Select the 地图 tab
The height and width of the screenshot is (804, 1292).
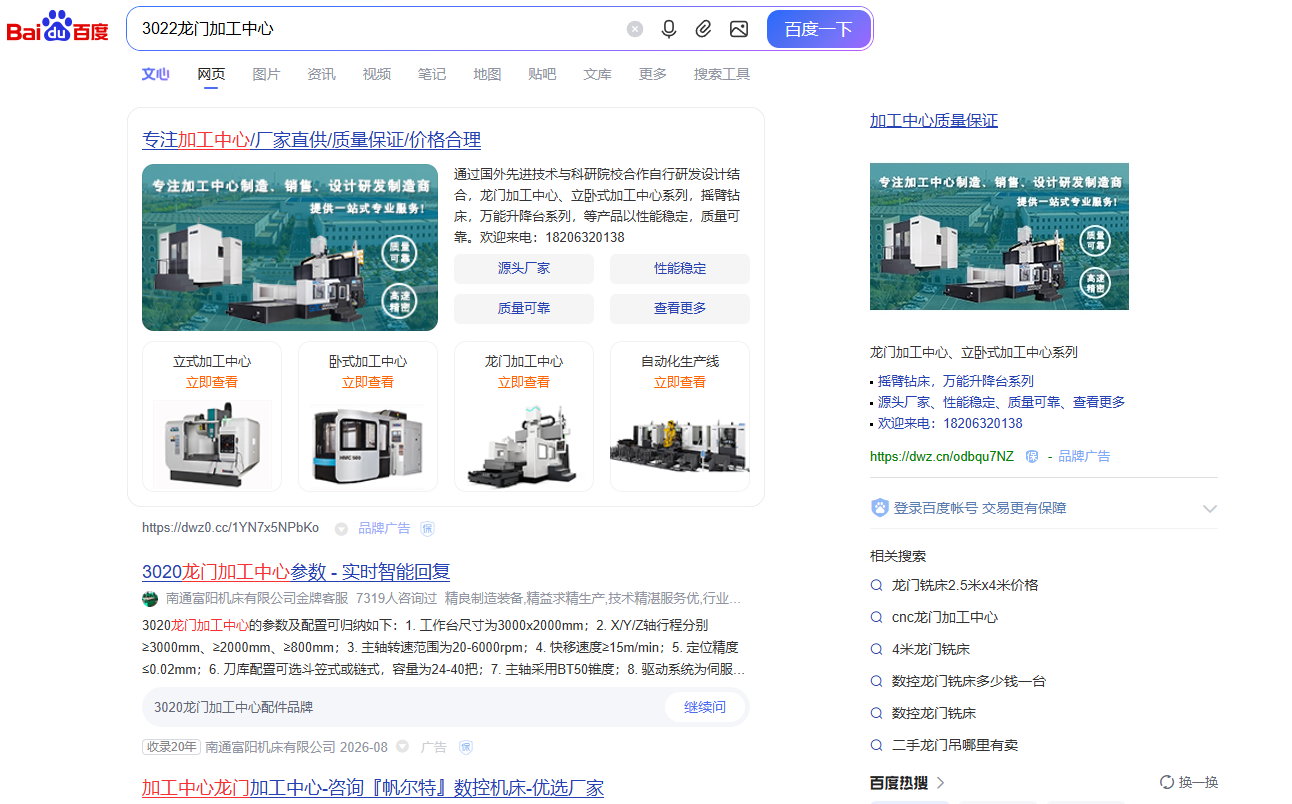click(x=487, y=74)
